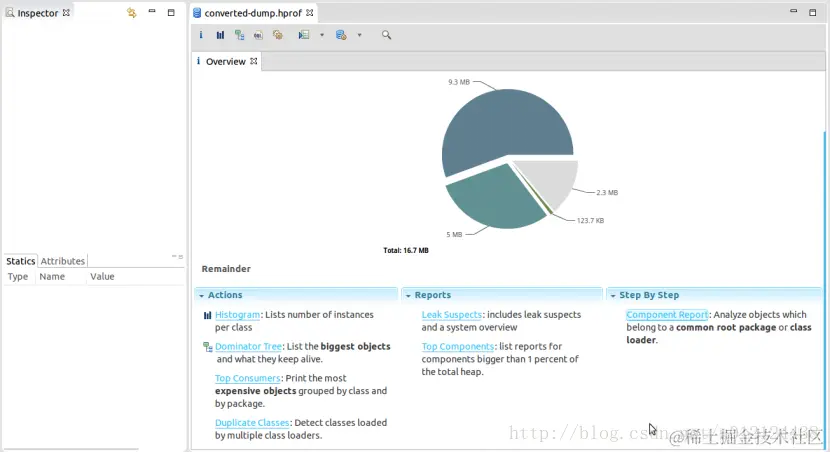Minimize the converted-dump.hprof editor area
The width and height of the screenshot is (830, 453).
tap(793, 11)
